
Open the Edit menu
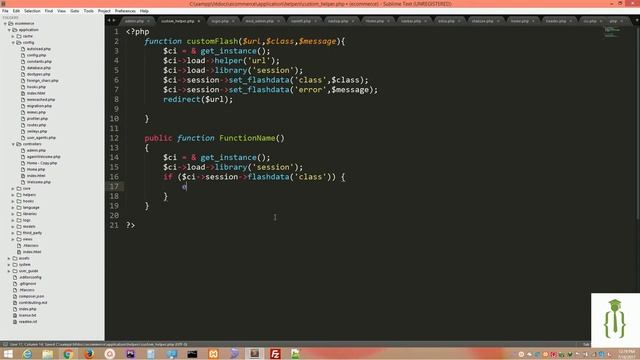[16, 11]
